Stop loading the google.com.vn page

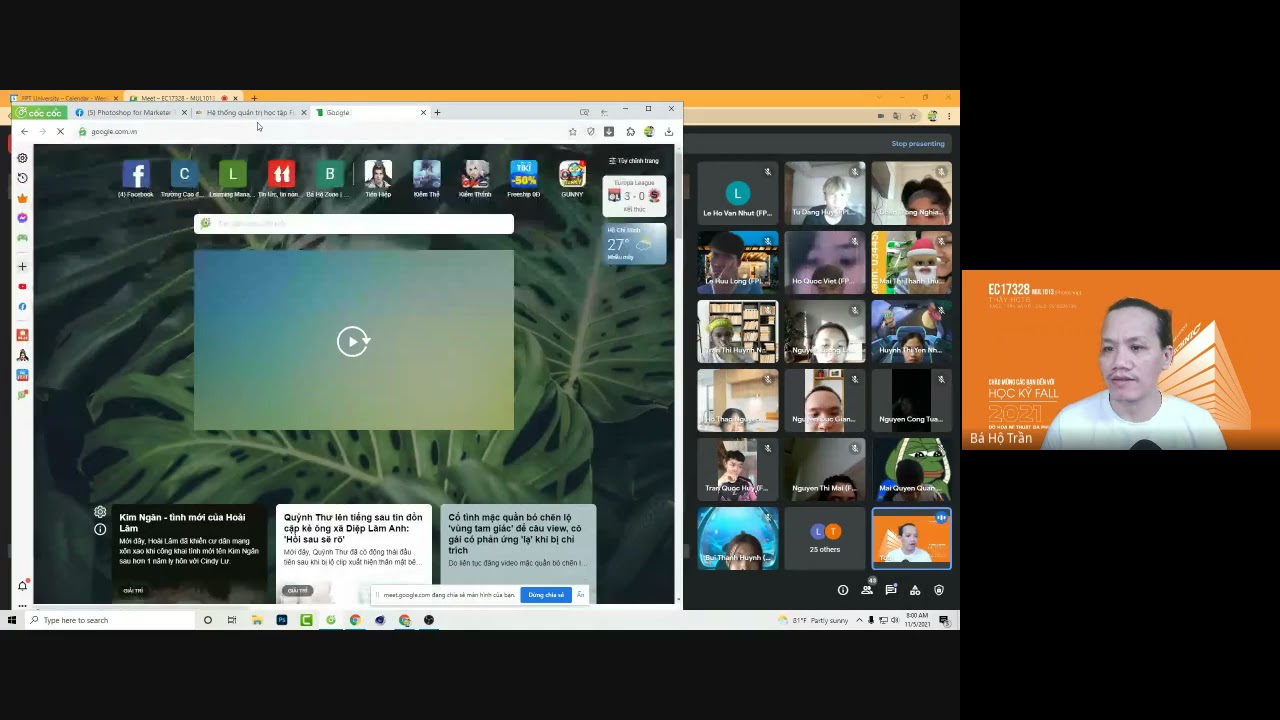60,132
